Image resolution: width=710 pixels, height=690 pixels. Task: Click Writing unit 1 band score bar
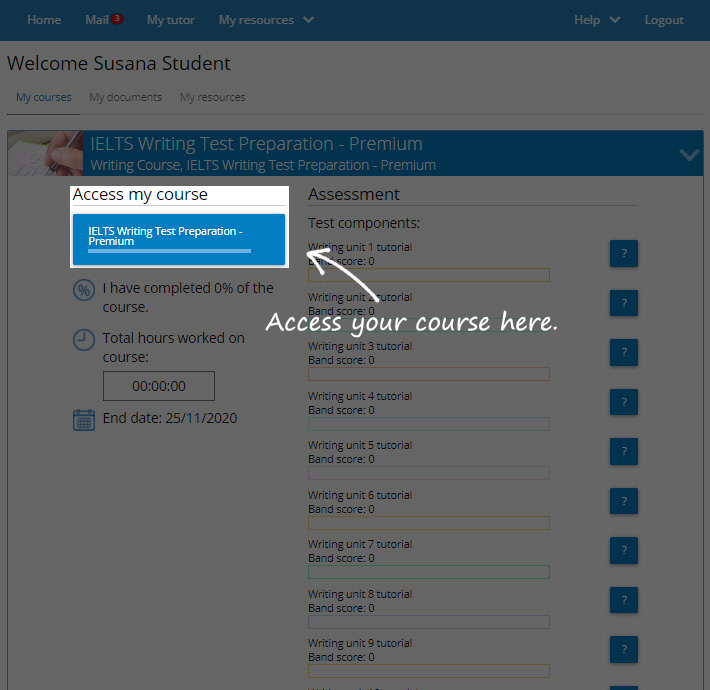pyautogui.click(x=428, y=275)
